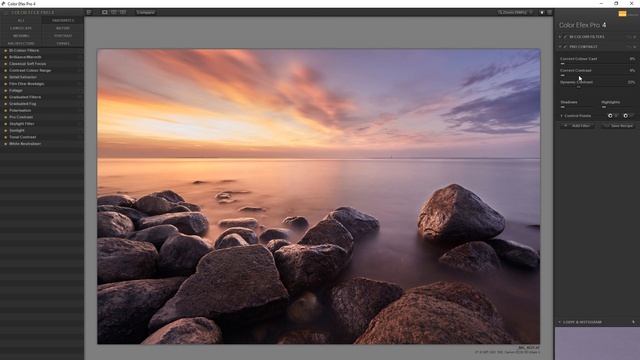The height and width of the screenshot is (360, 640).
Task: Switch to the Wedding category tab
Action: (x=21, y=36)
